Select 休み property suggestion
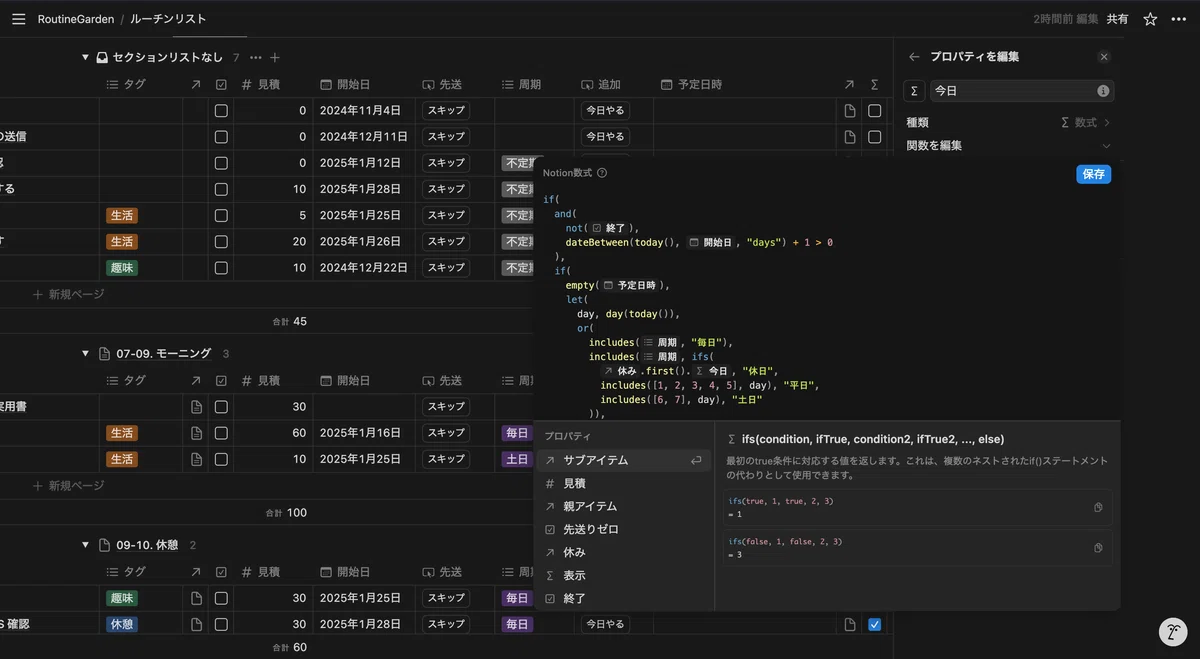1200x659 pixels. [623, 552]
